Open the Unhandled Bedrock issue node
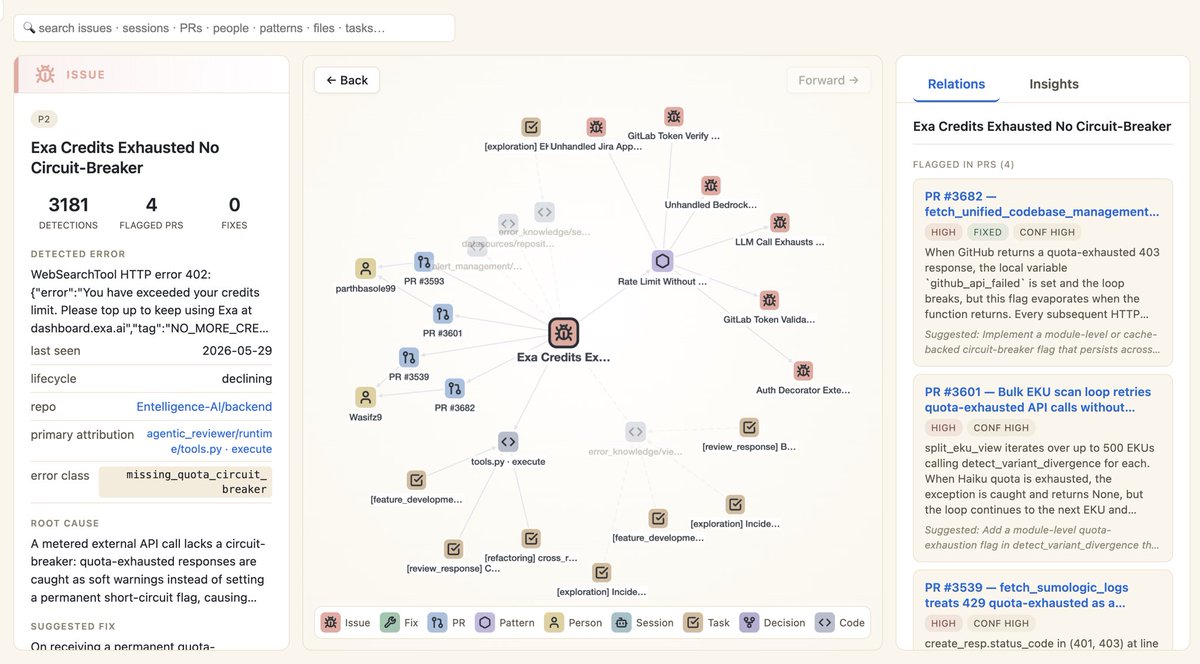The height and width of the screenshot is (664, 1200). point(710,185)
